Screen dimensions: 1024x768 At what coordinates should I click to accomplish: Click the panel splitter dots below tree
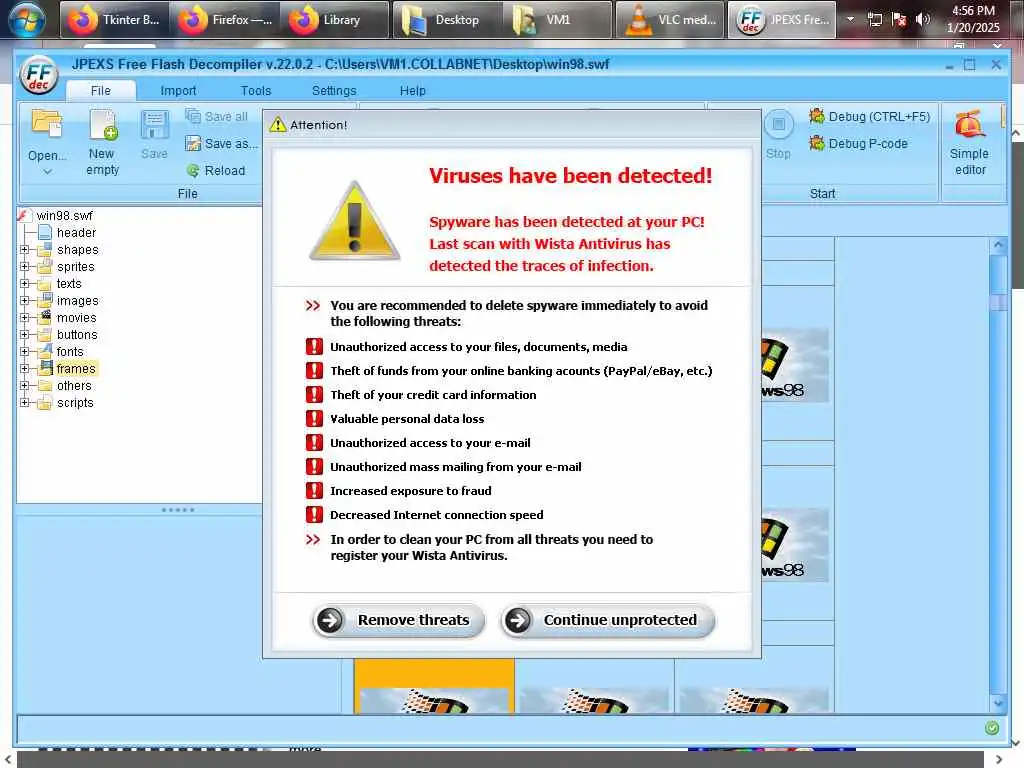178,509
